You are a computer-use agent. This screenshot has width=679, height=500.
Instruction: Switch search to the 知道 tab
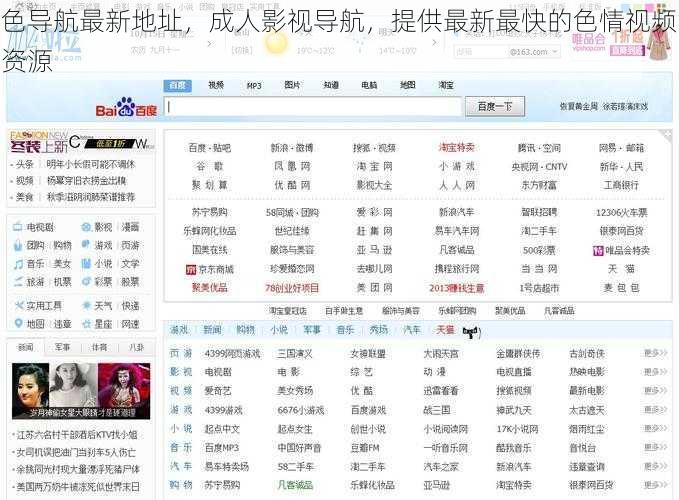pos(331,85)
